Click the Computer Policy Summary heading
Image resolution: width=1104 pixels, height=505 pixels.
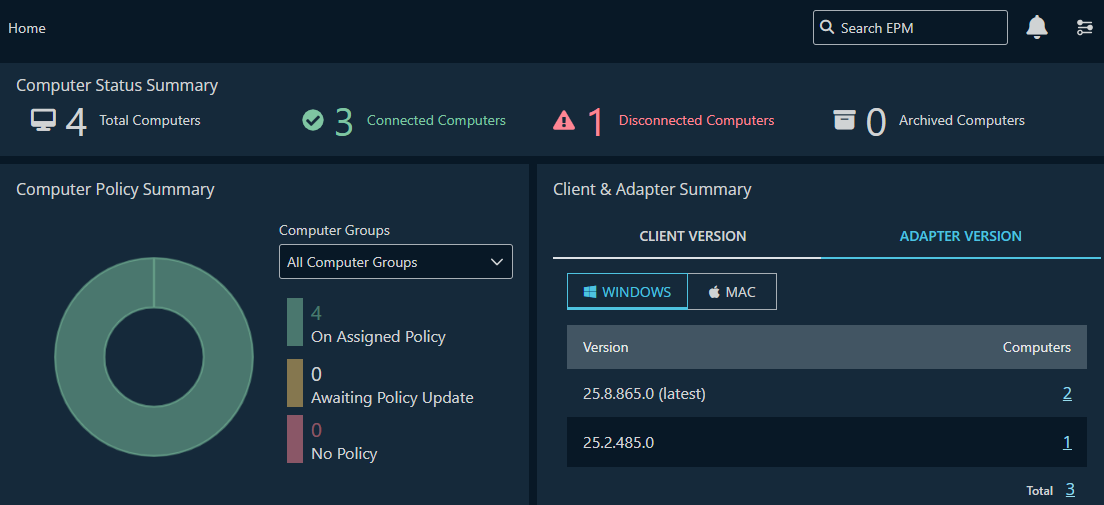pyautogui.click(x=115, y=189)
